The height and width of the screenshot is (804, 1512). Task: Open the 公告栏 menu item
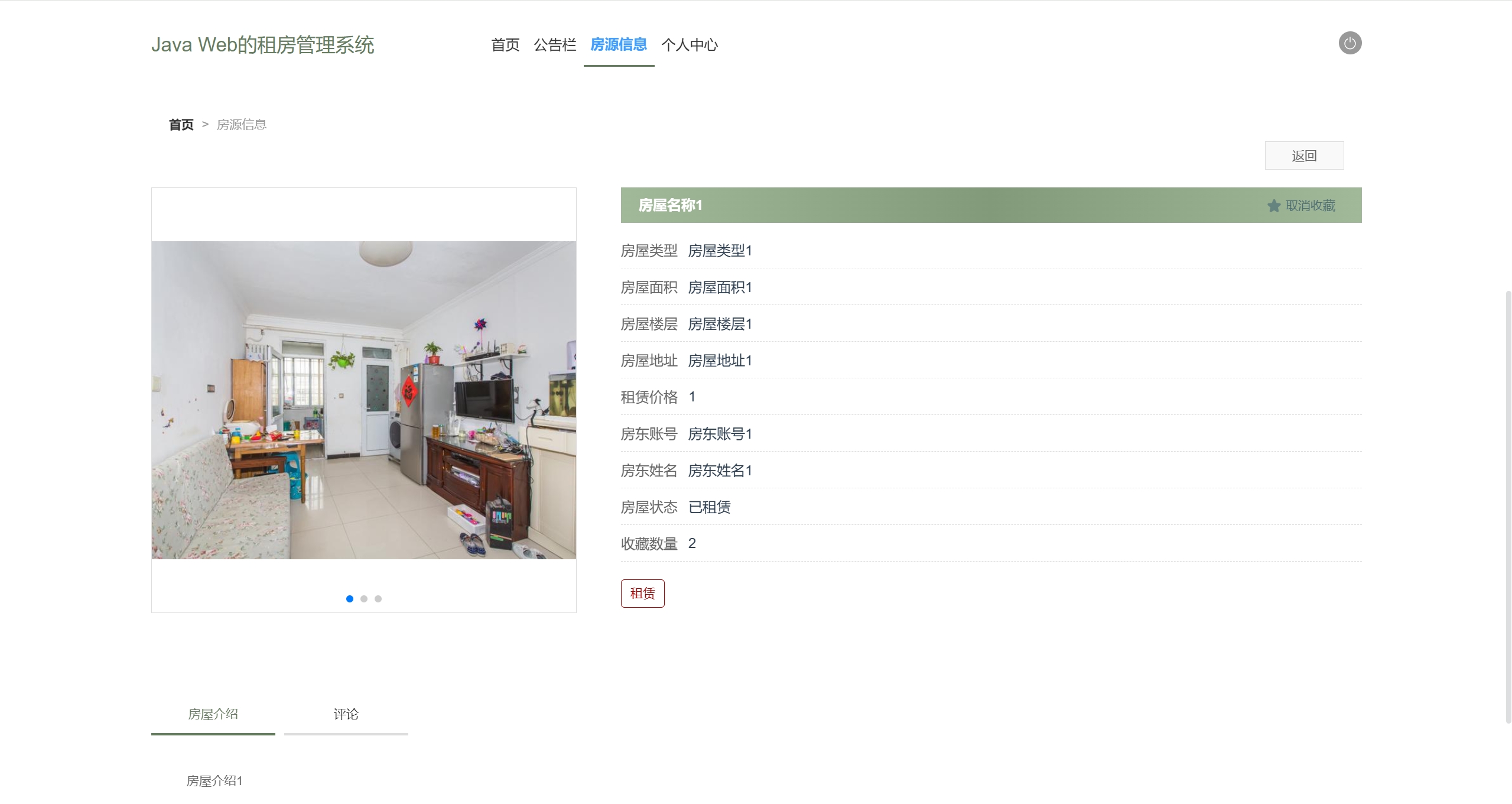coord(555,45)
